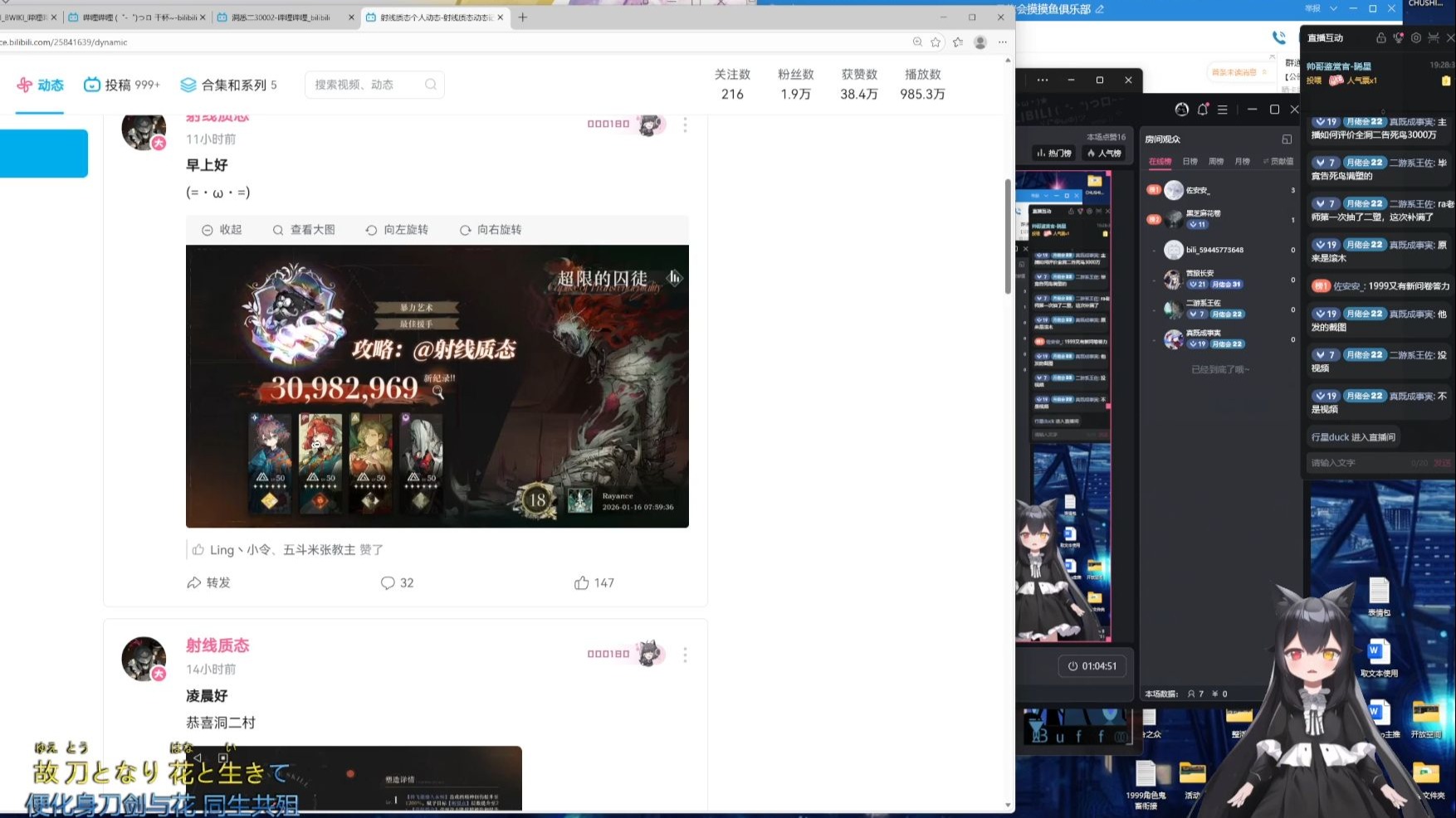Expand the chevron dropdown in the group chat title bar
Screen dimensions: 1456x818
(x=1333, y=8)
